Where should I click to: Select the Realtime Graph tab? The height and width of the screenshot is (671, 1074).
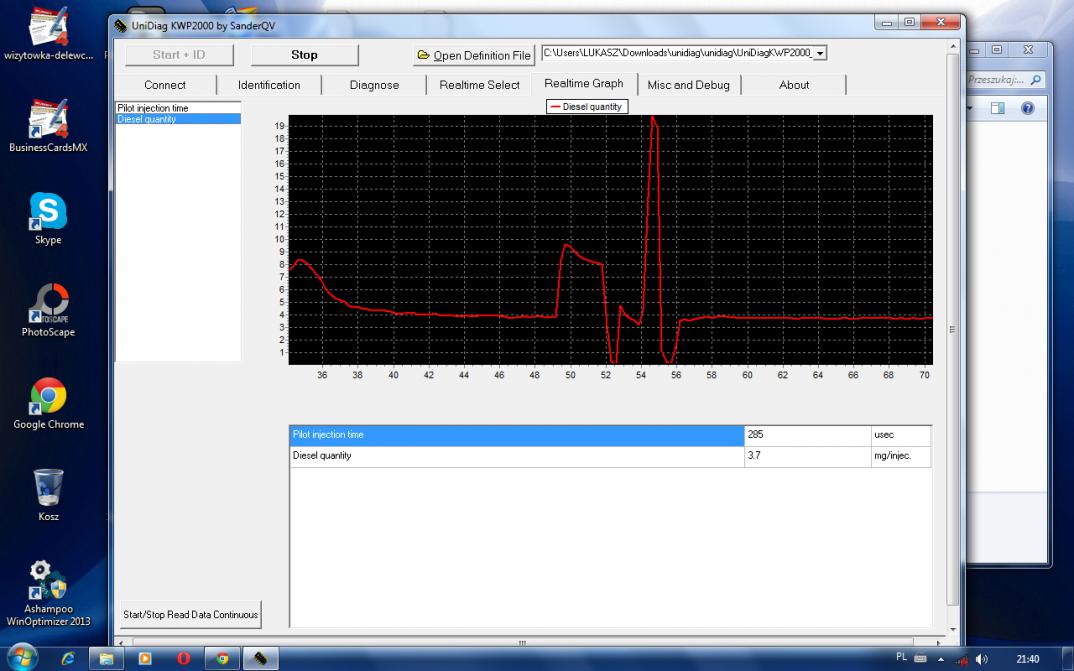click(584, 84)
